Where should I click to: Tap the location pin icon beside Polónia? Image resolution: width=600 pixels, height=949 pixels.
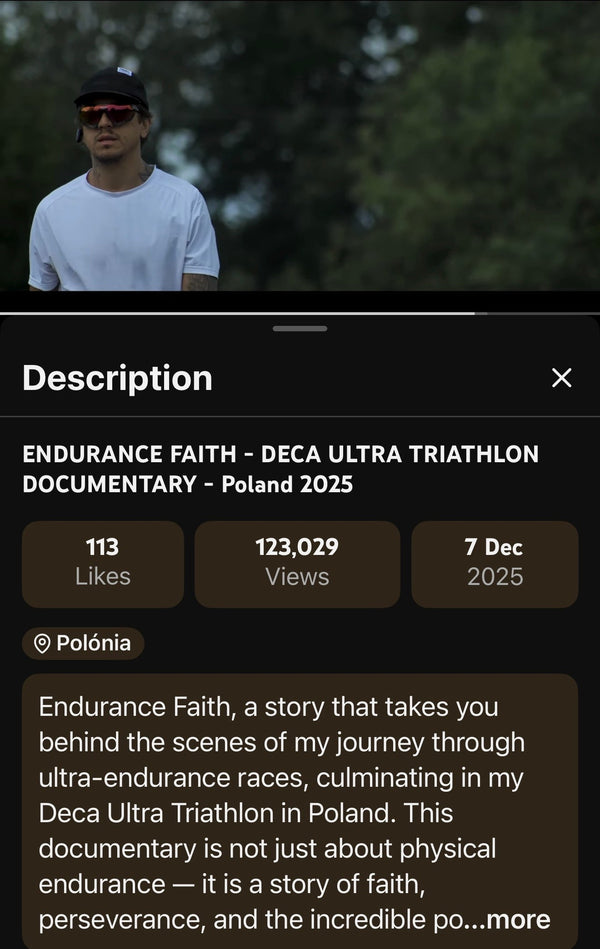[x=42, y=644]
